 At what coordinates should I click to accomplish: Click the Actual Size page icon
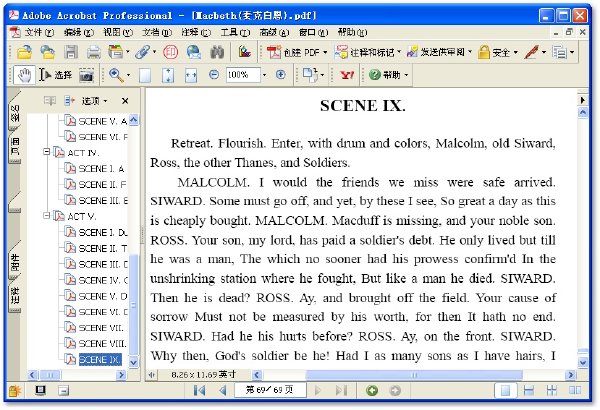point(145,75)
